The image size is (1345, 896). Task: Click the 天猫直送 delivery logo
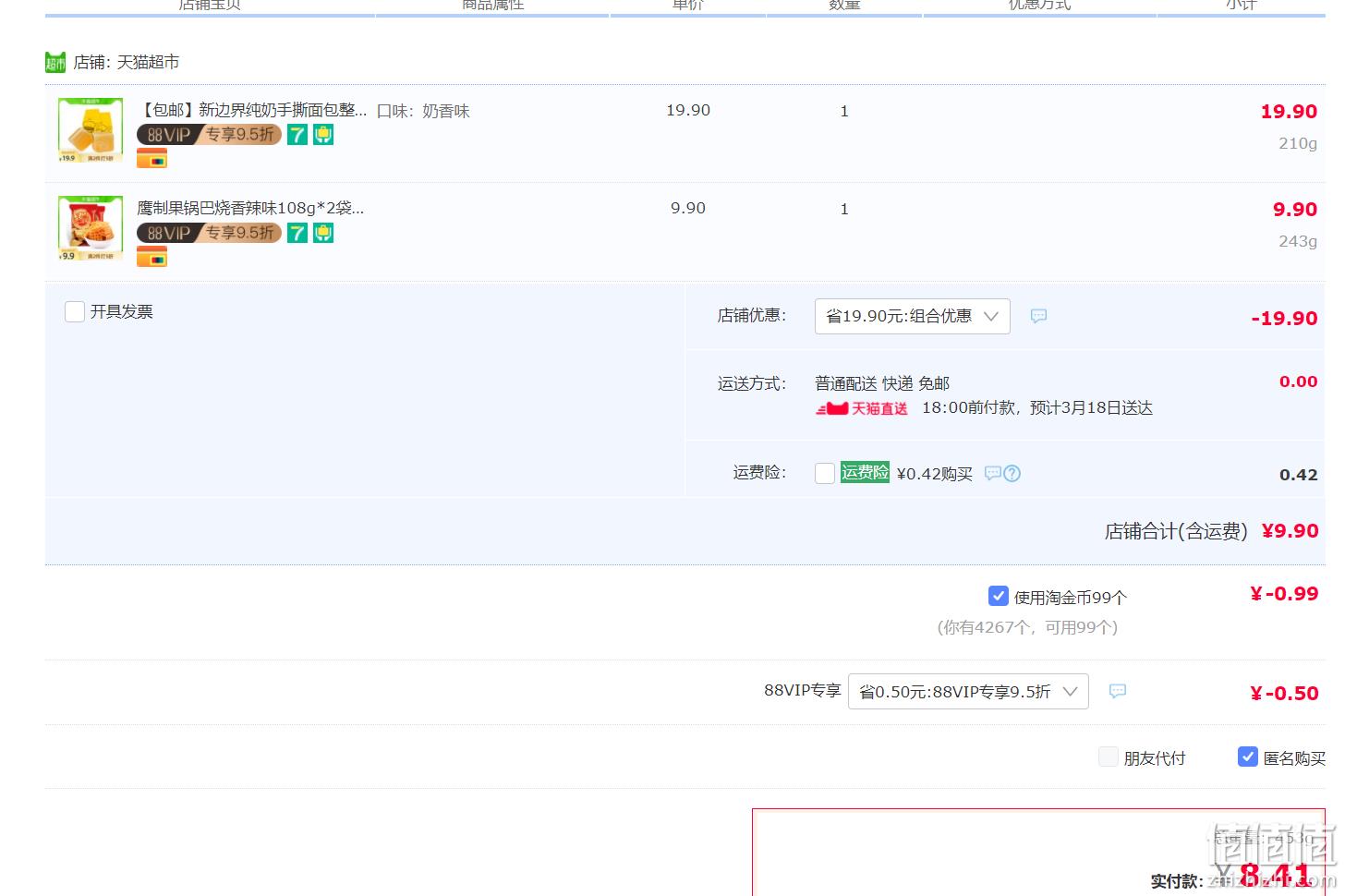click(862, 408)
